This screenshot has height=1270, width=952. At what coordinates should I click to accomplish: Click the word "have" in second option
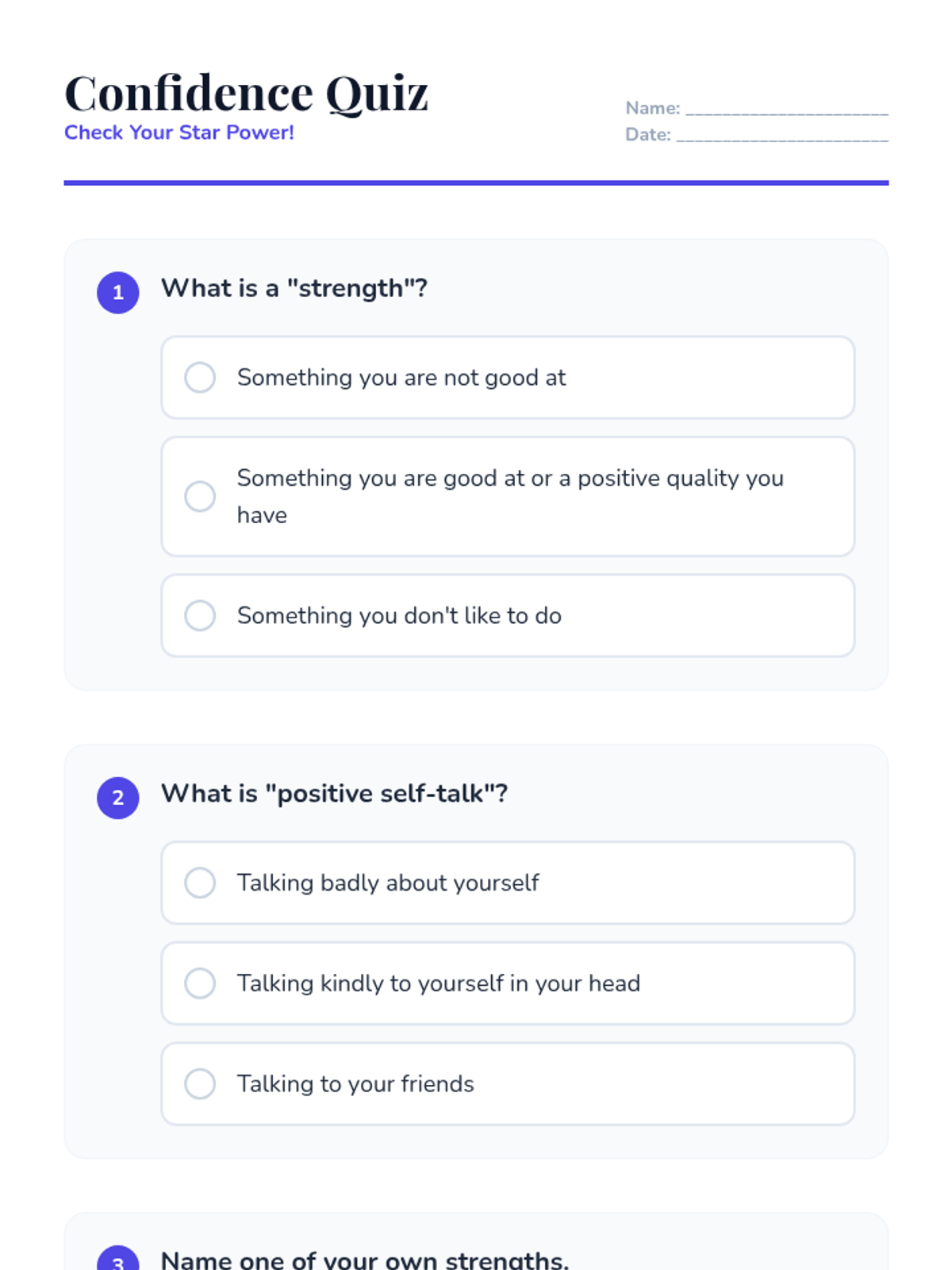point(262,516)
